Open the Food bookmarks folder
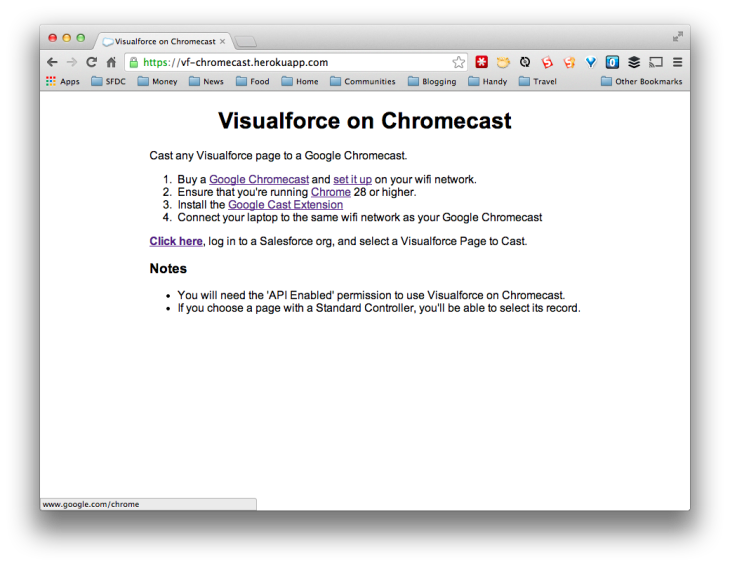The width and height of the screenshot is (730, 566). (x=253, y=81)
